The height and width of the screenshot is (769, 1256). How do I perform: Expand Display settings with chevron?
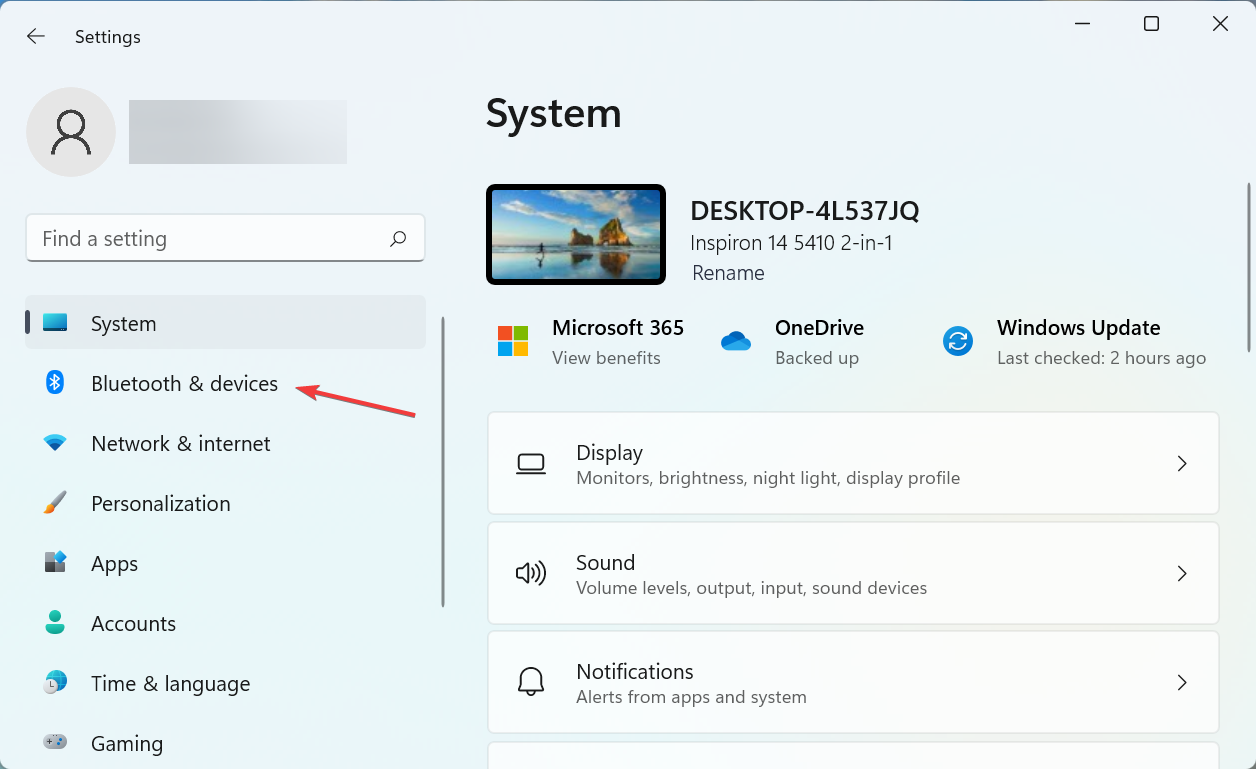tap(1182, 464)
